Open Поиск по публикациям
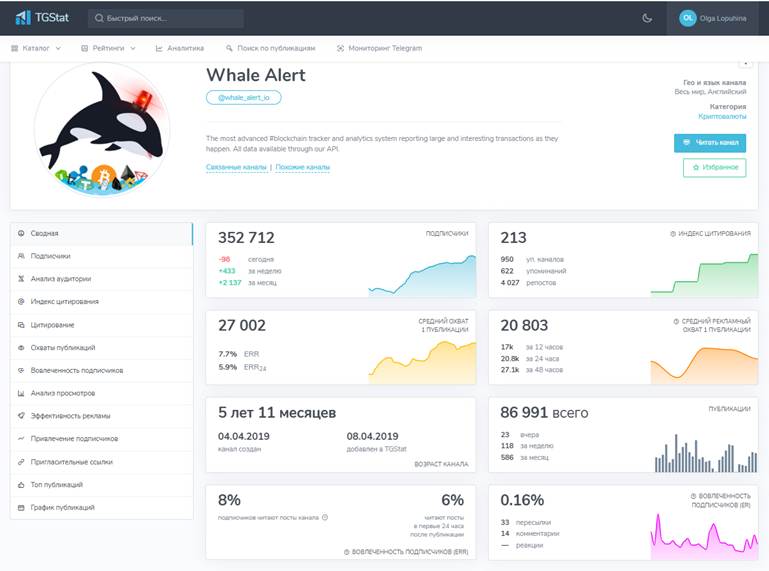 coord(271,48)
